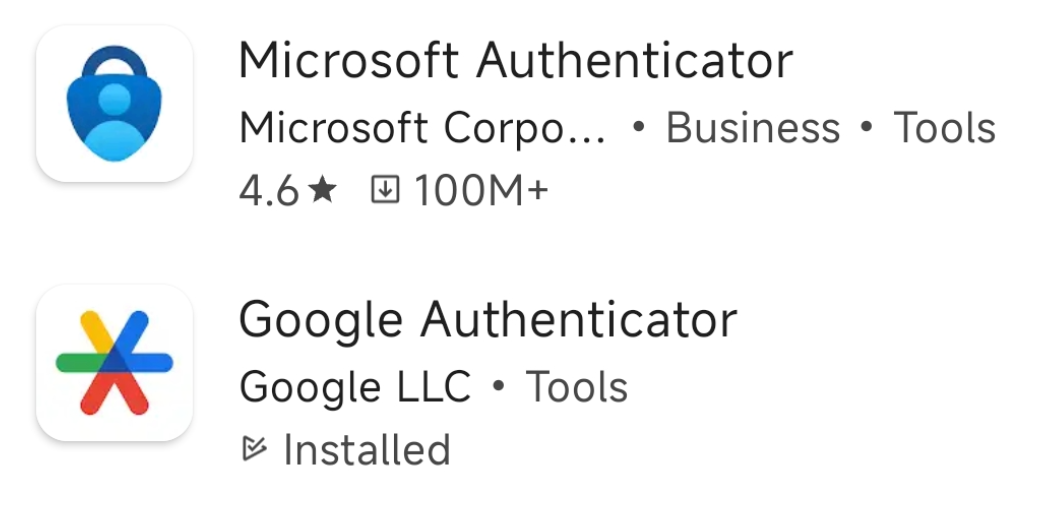Click the download icon beside 100M+
1037x515 pixels.
pos(384,189)
